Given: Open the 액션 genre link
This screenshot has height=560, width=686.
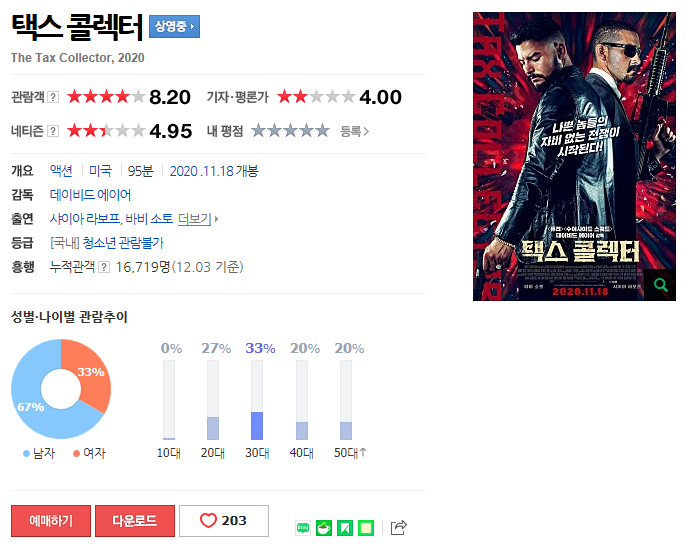Looking at the screenshot, I should (61, 171).
